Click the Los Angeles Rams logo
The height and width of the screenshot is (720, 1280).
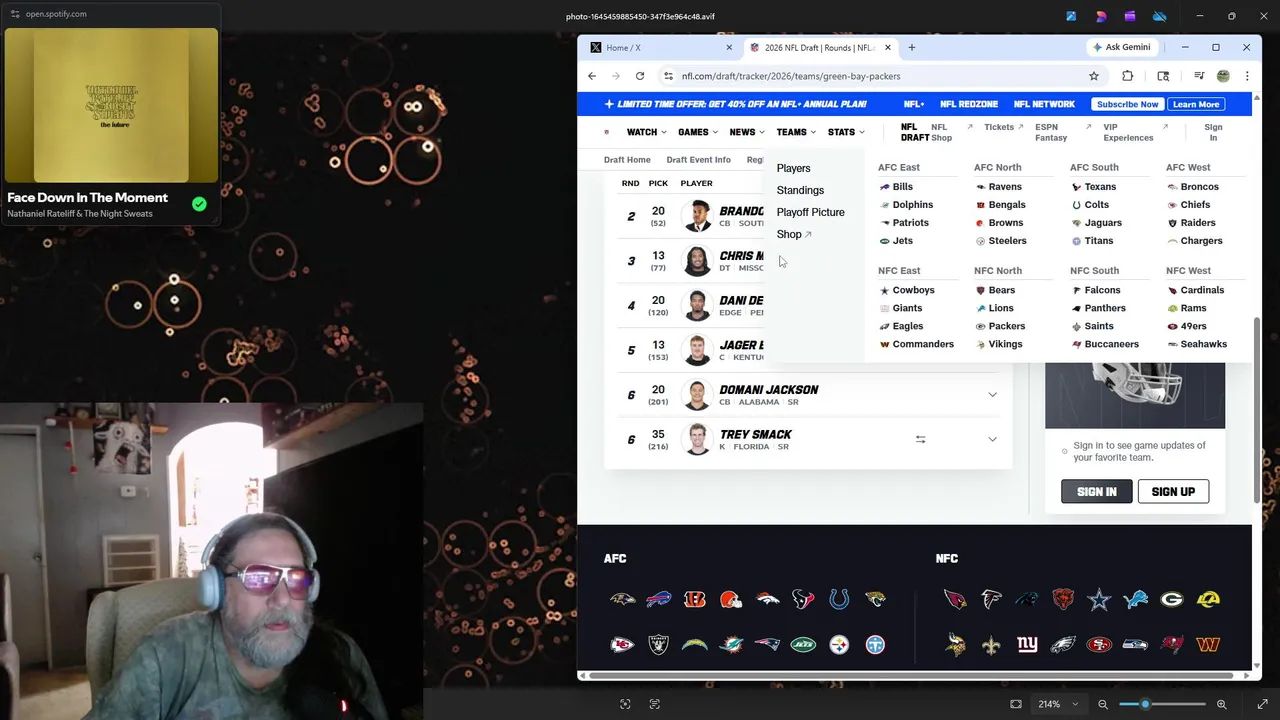[x=1208, y=599]
